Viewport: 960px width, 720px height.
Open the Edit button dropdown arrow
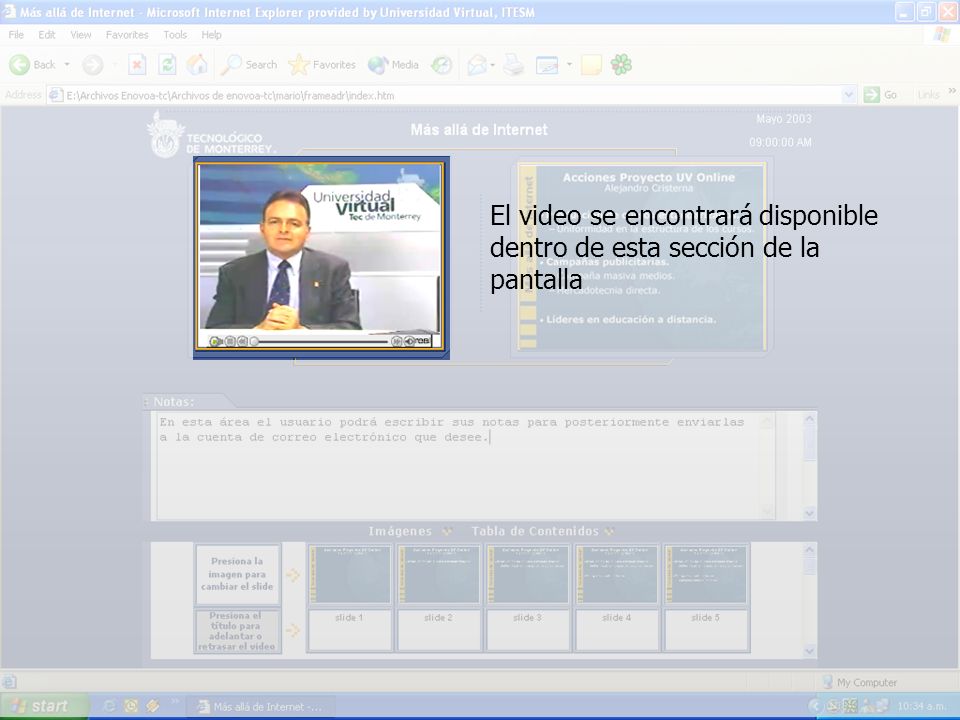pyautogui.click(x=569, y=65)
